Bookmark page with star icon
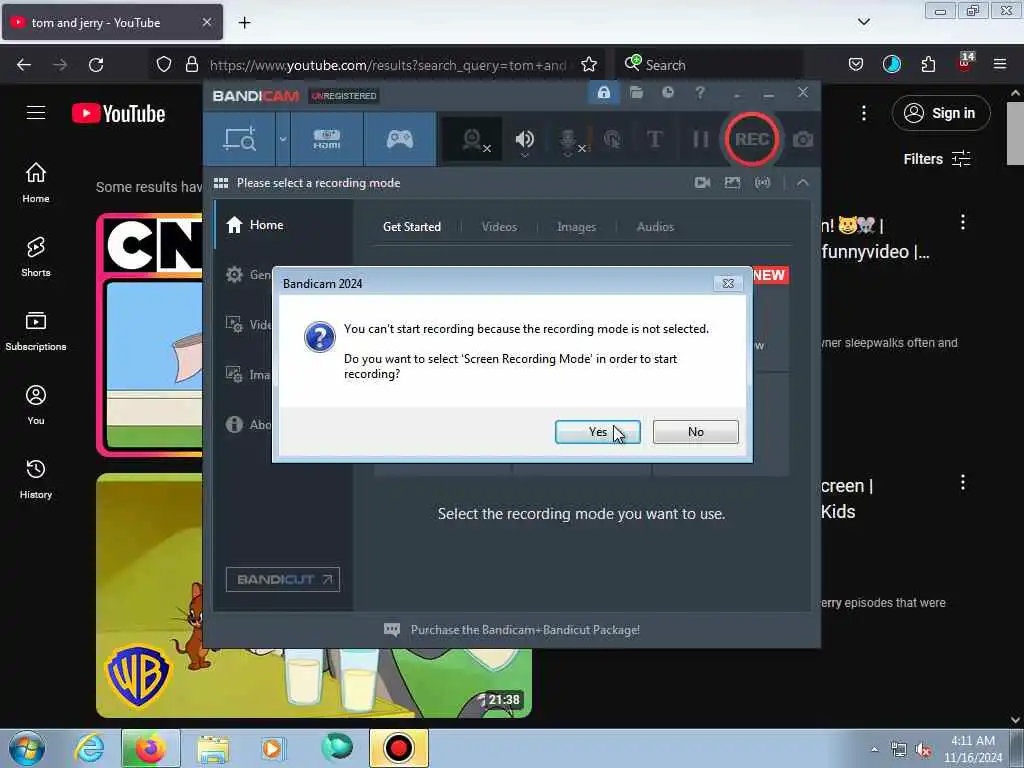1024x768 pixels. point(588,65)
